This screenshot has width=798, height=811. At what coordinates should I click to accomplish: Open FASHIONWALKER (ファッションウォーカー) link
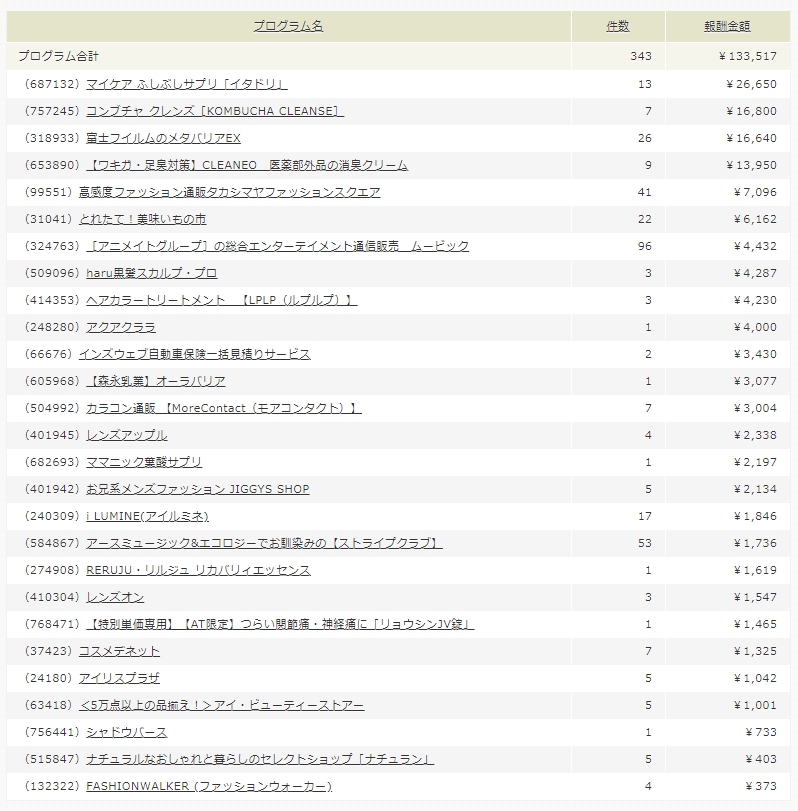tap(209, 786)
